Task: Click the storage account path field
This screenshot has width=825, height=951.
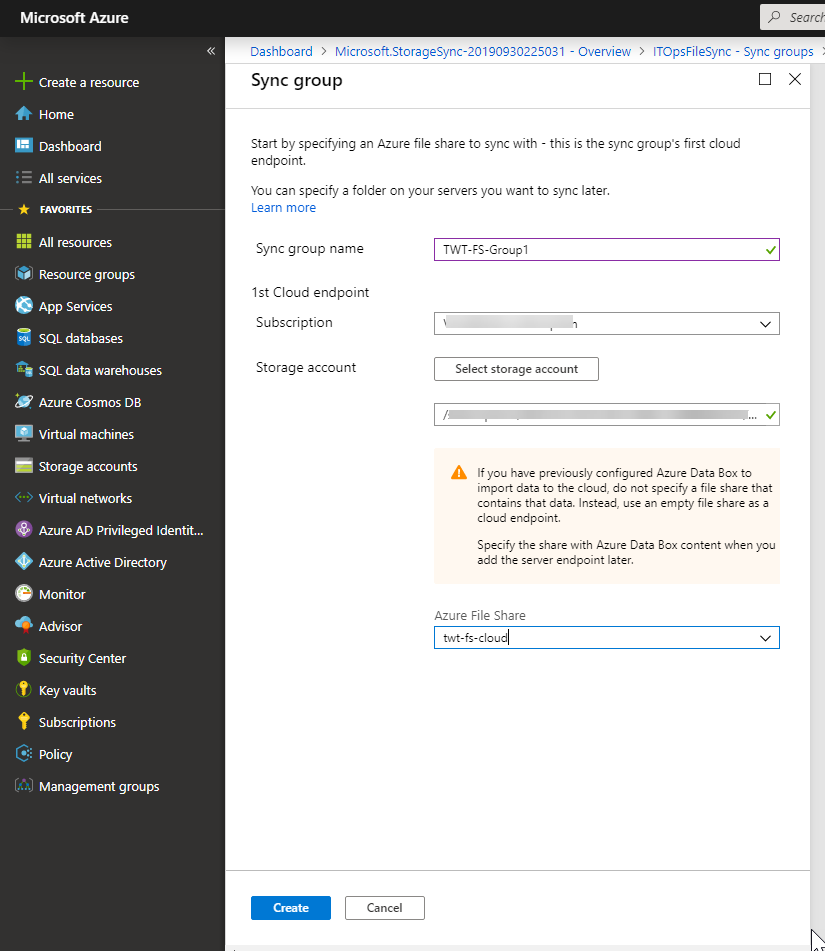Action: (x=607, y=415)
